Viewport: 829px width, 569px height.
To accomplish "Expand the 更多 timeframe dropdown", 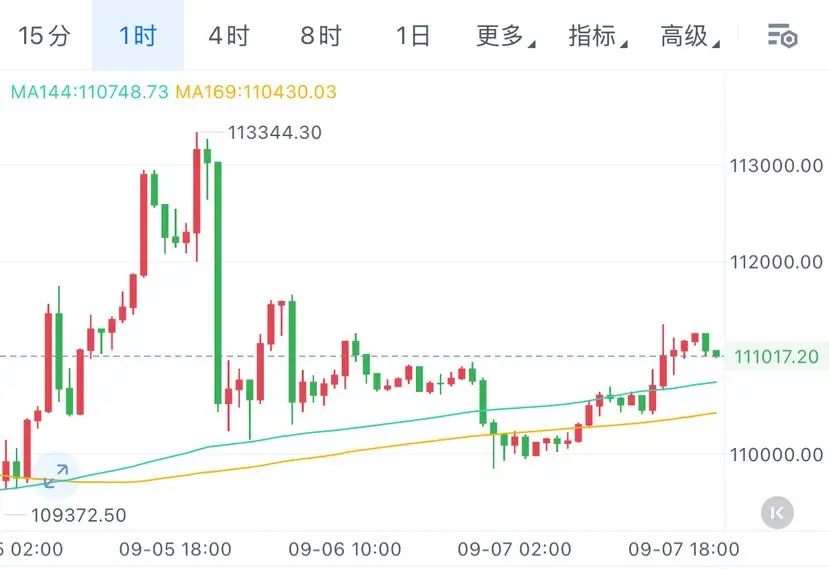I will point(505,35).
